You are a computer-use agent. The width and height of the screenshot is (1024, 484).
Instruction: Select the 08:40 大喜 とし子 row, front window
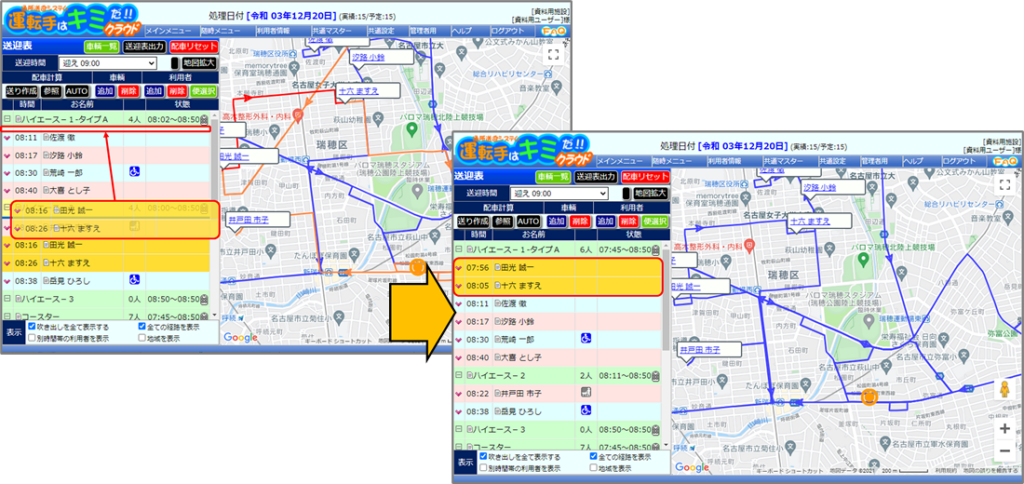pyautogui.click(x=557, y=357)
